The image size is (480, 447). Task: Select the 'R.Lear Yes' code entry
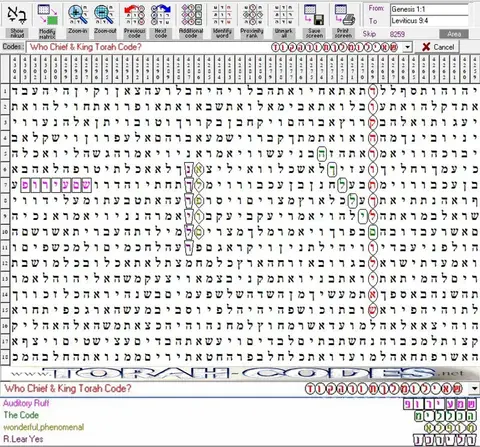tap(23, 439)
